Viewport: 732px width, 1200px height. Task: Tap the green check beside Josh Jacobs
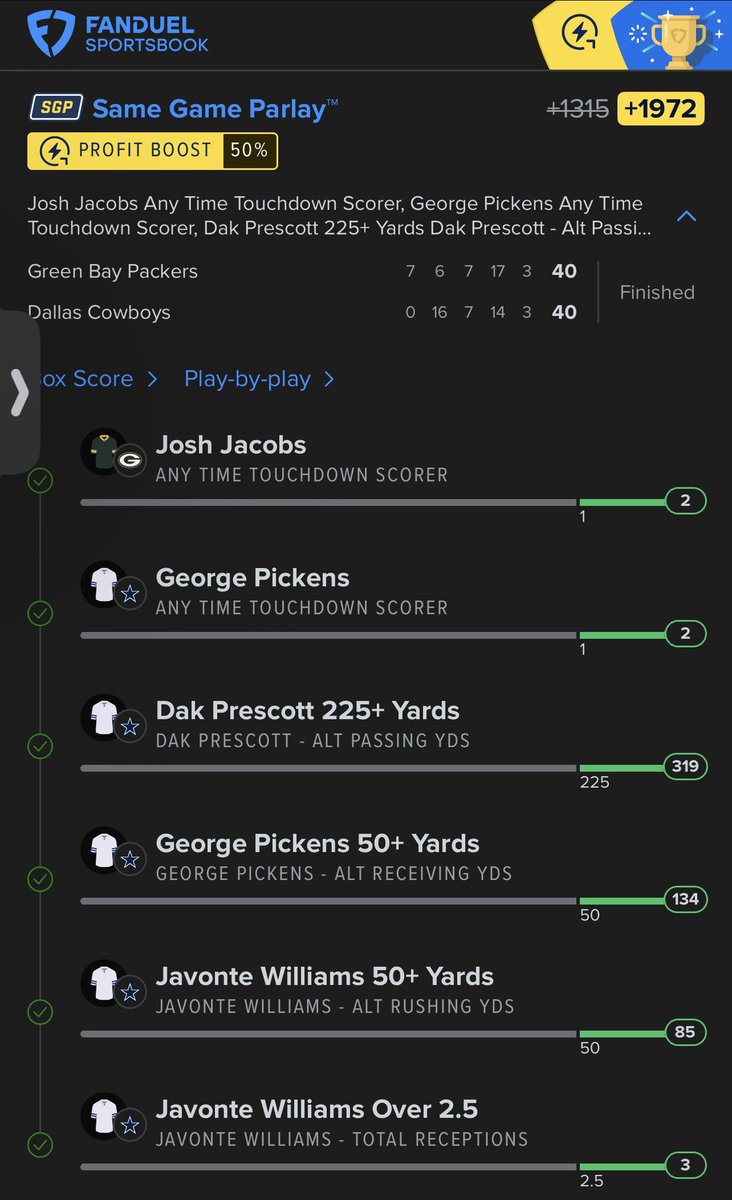pyautogui.click(x=40, y=481)
